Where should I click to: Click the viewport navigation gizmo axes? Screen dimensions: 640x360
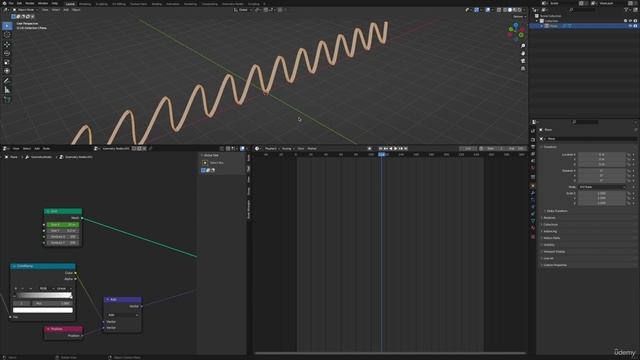click(516, 31)
